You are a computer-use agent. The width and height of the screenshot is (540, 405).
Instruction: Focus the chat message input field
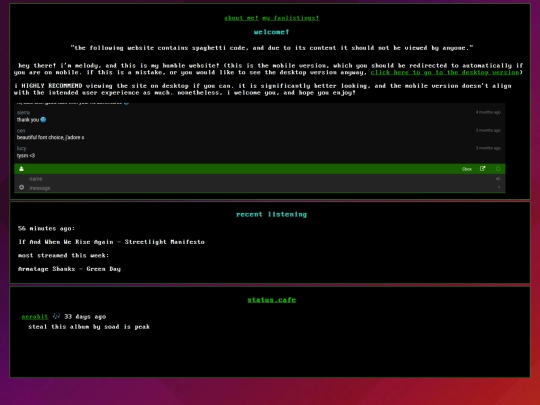[x=260, y=188]
